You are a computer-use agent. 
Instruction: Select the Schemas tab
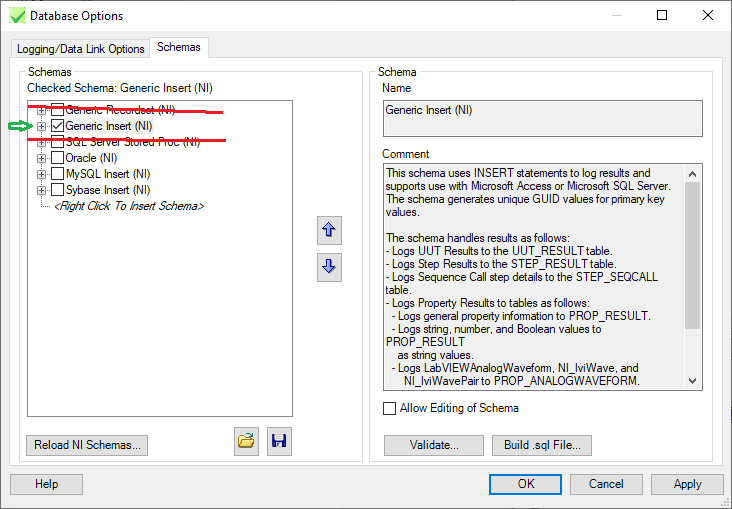tap(179, 48)
